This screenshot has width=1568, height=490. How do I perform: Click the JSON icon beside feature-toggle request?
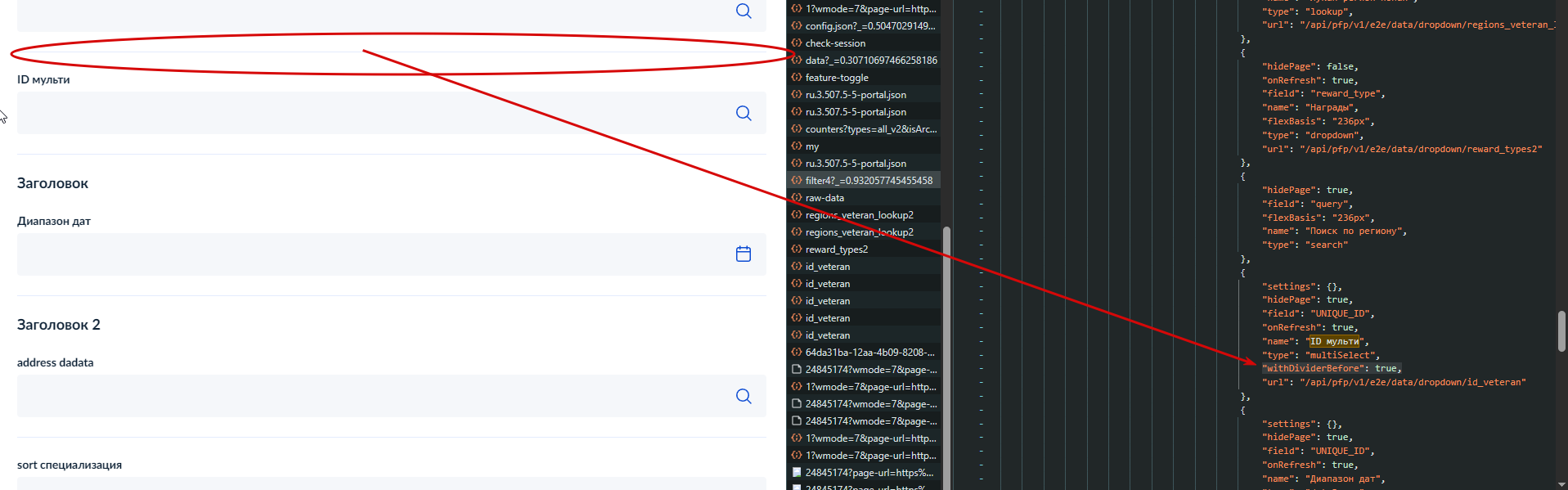796,78
